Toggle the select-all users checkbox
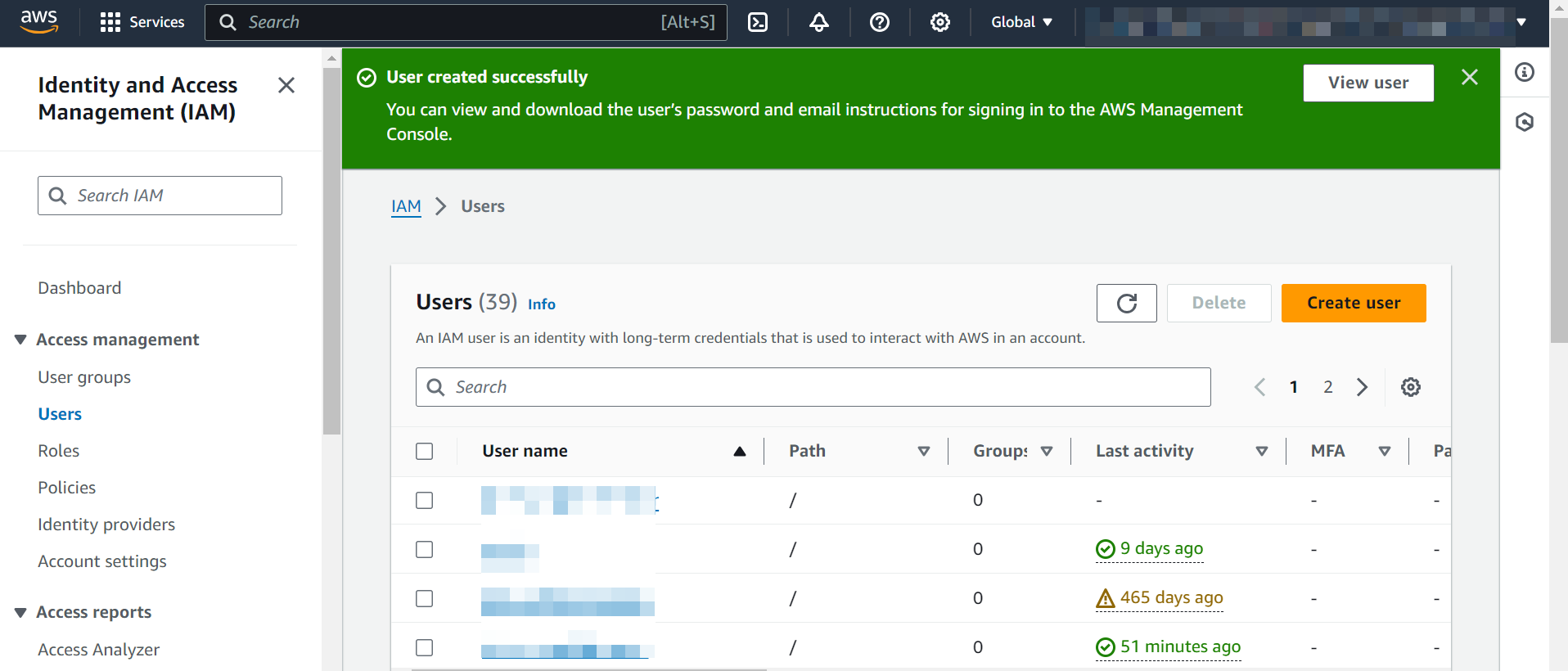This screenshot has width=1568, height=671. tap(424, 451)
